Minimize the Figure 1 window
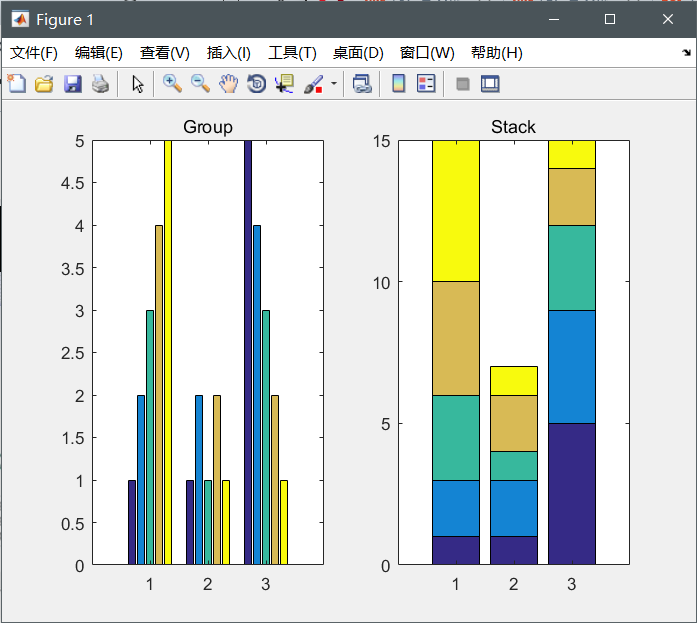The height and width of the screenshot is (623, 697). pyautogui.click(x=554, y=19)
